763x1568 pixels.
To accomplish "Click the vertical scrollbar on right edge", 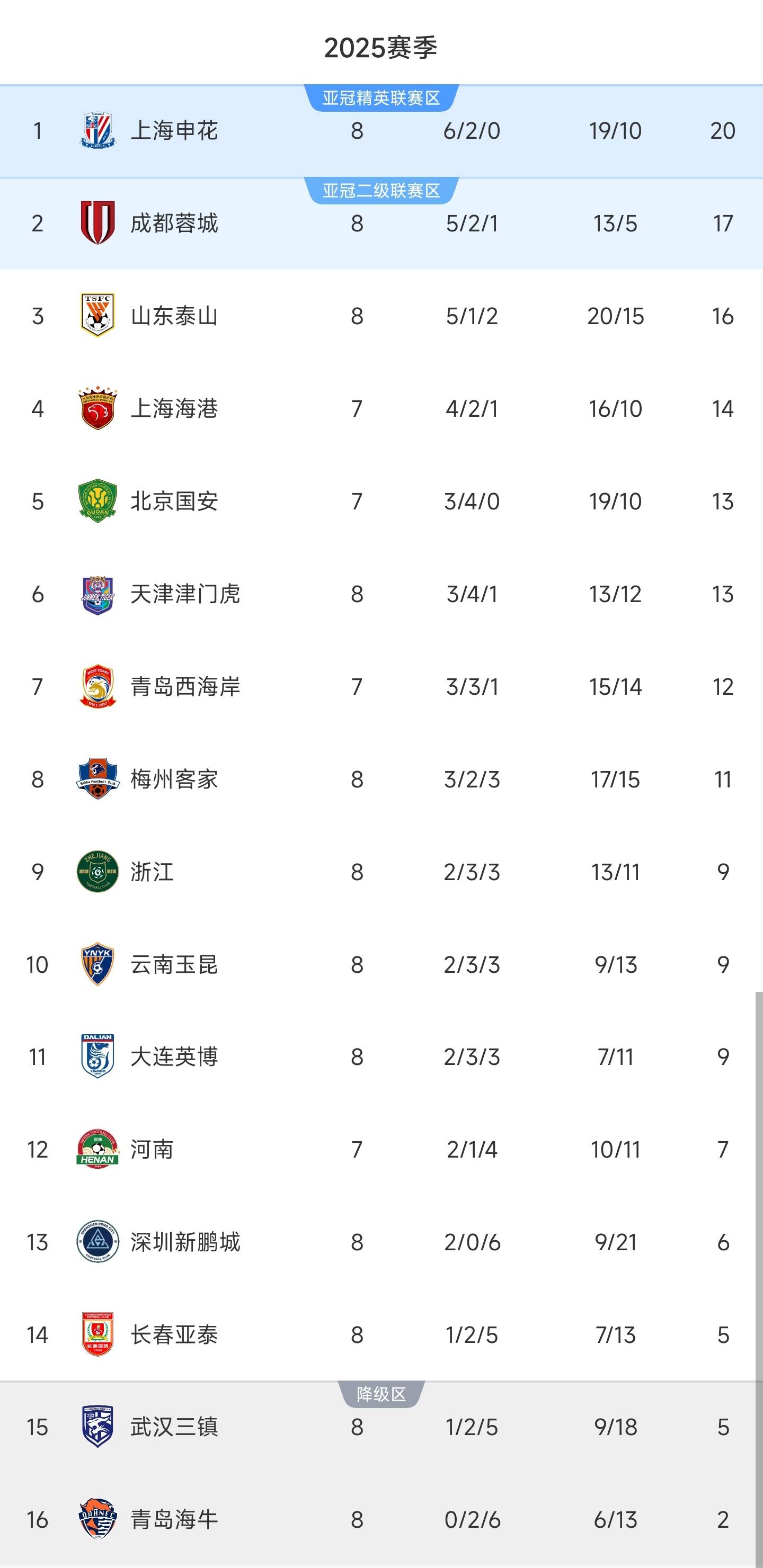I will click(x=759, y=1278).
